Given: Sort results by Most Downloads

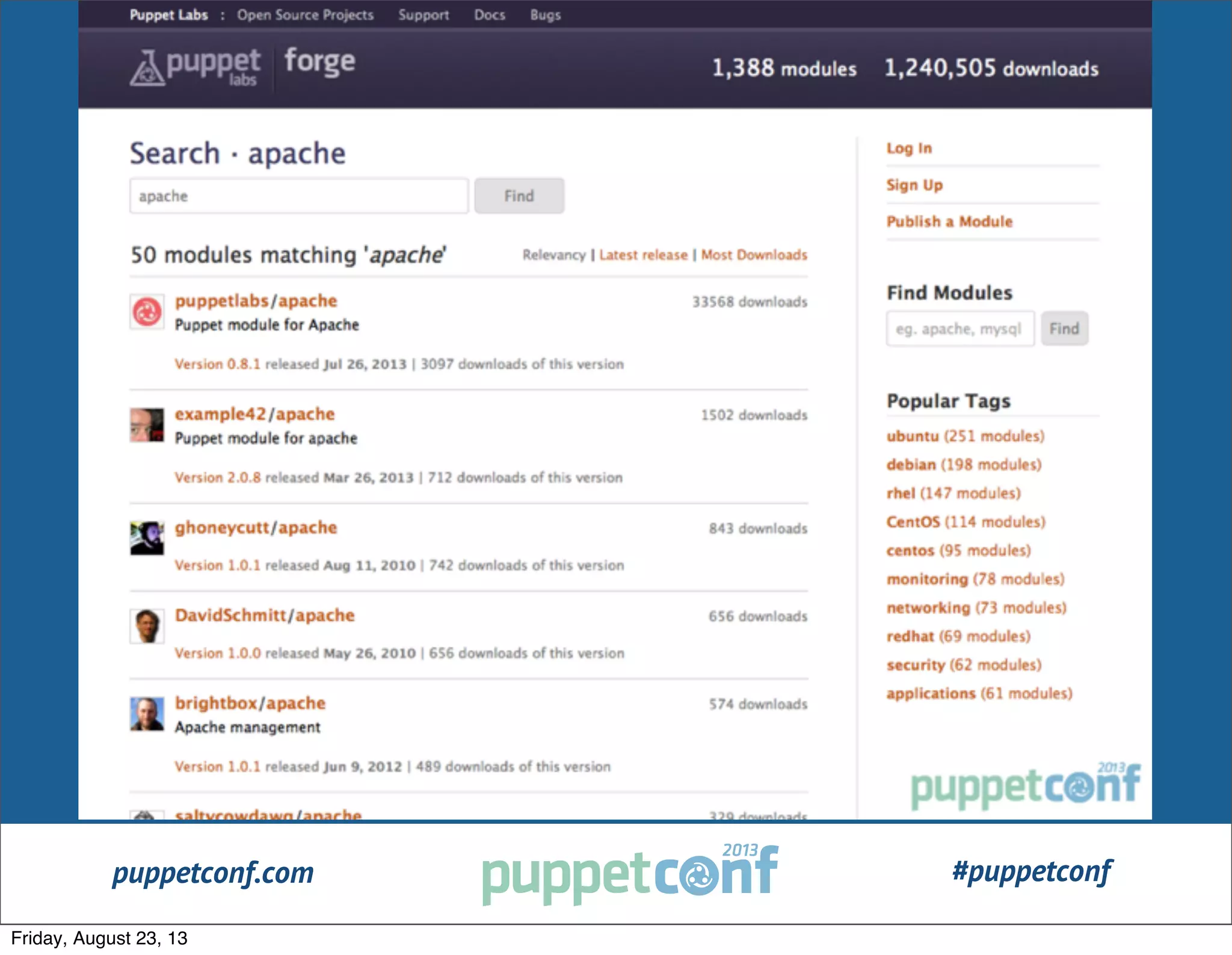Looking at the screenshot, I should tap(754, 255).
